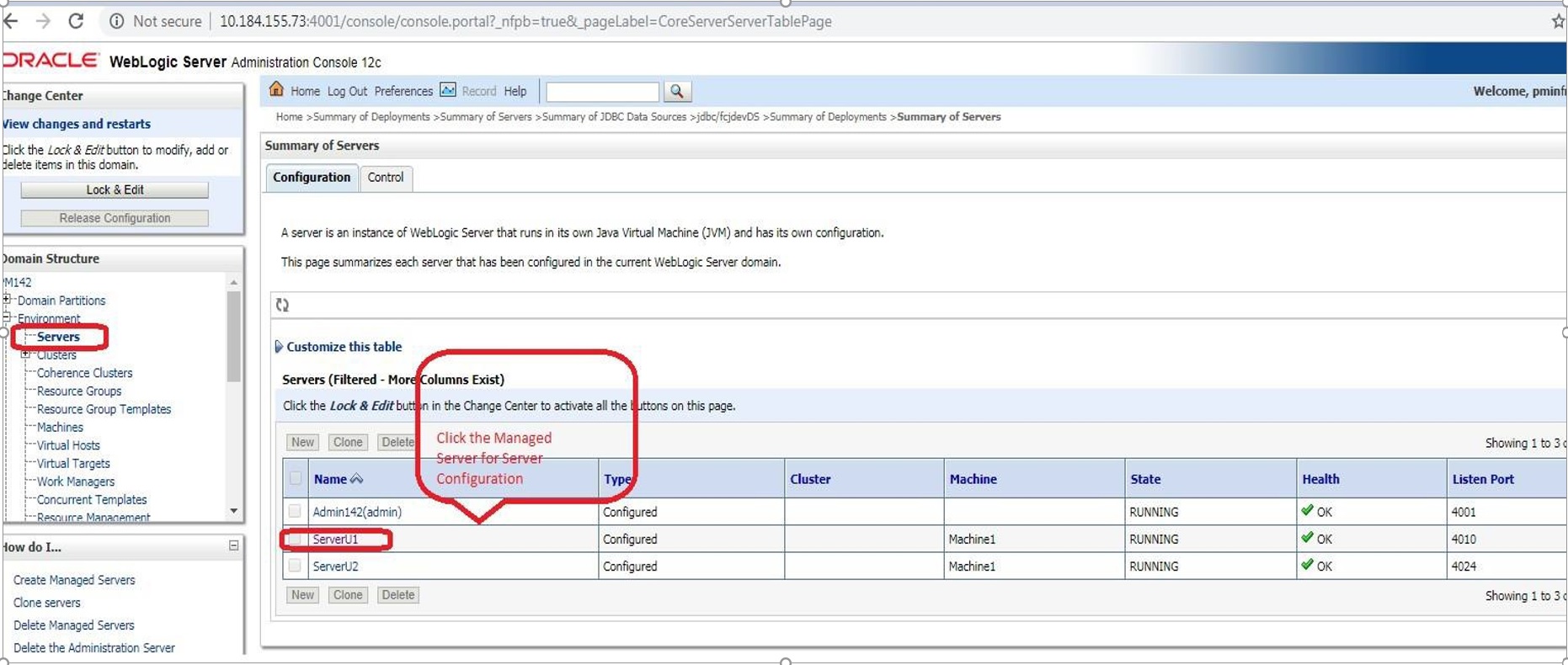Collapse the How do I panel
The width and height of the screenshot is (1568, 665).
click(234, 545)
